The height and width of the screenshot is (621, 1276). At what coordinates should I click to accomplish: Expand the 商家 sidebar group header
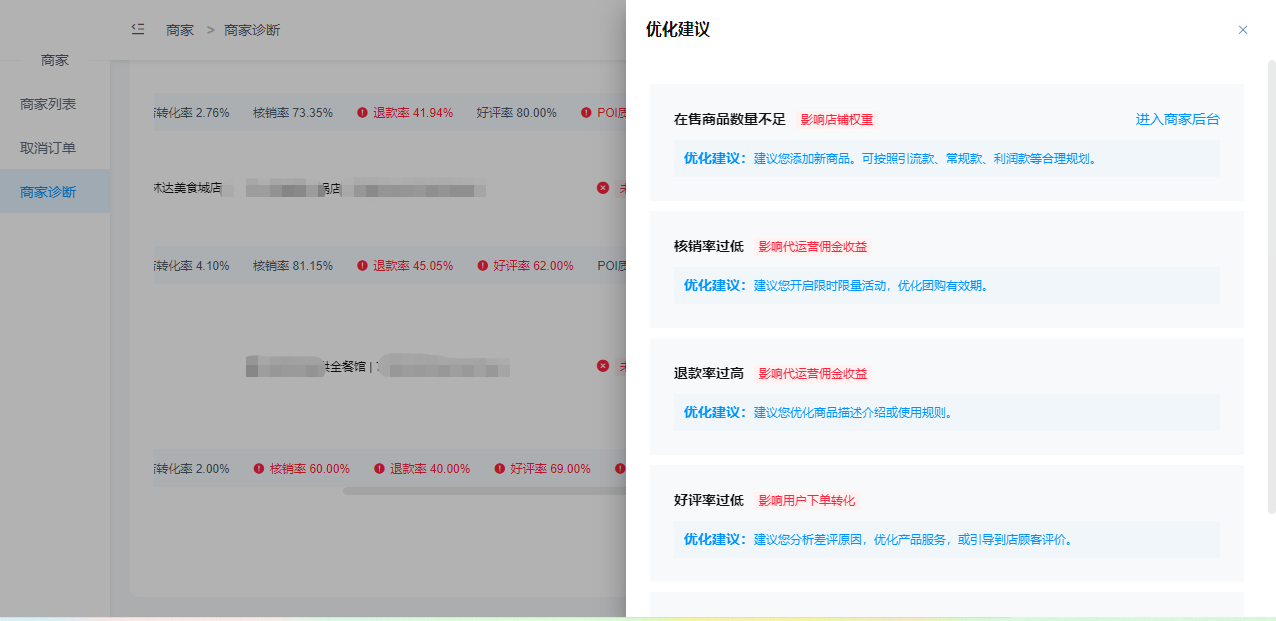[x=55, y=60]
